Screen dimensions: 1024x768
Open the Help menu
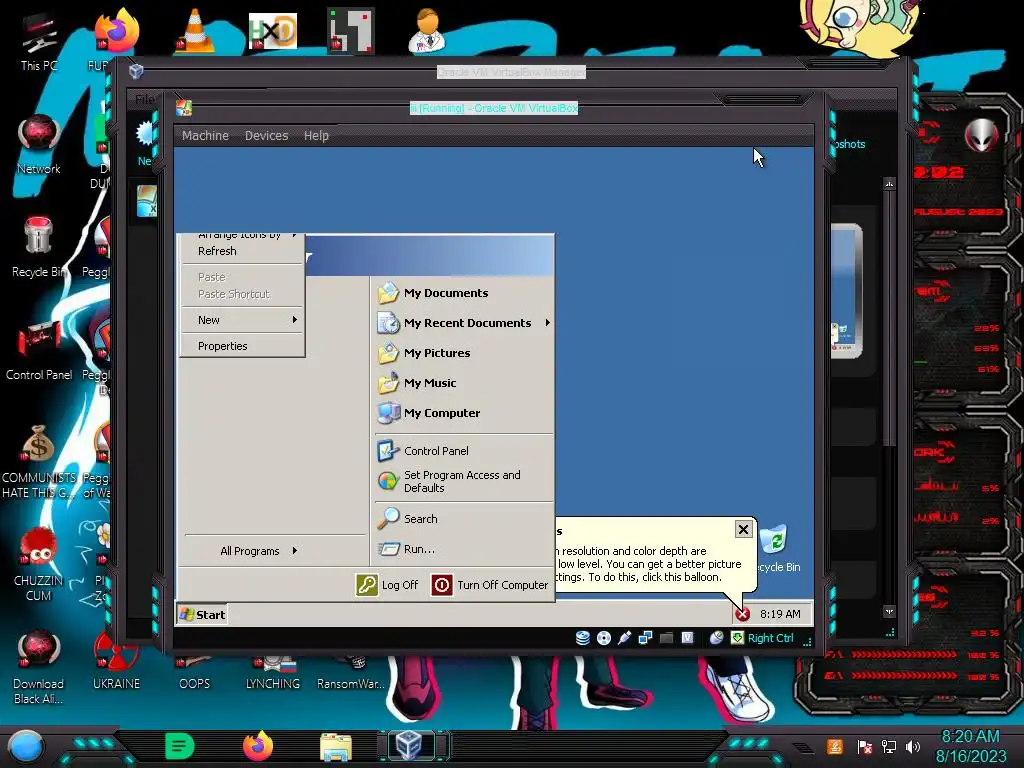pos(316,135)
